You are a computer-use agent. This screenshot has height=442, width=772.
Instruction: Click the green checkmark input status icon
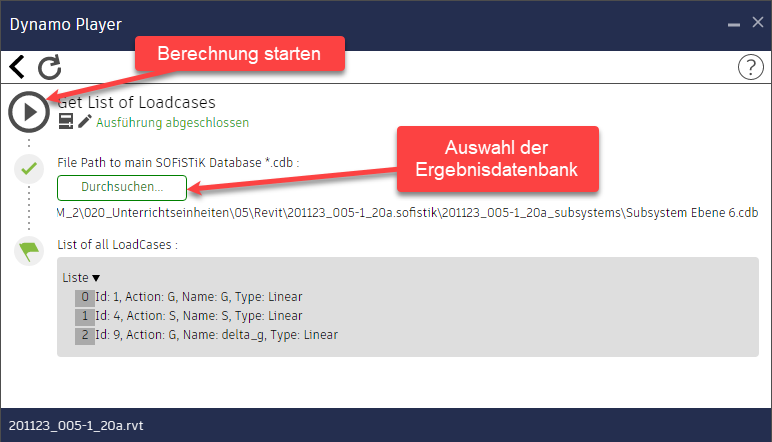pyautogui.click(x=29, y=169)
